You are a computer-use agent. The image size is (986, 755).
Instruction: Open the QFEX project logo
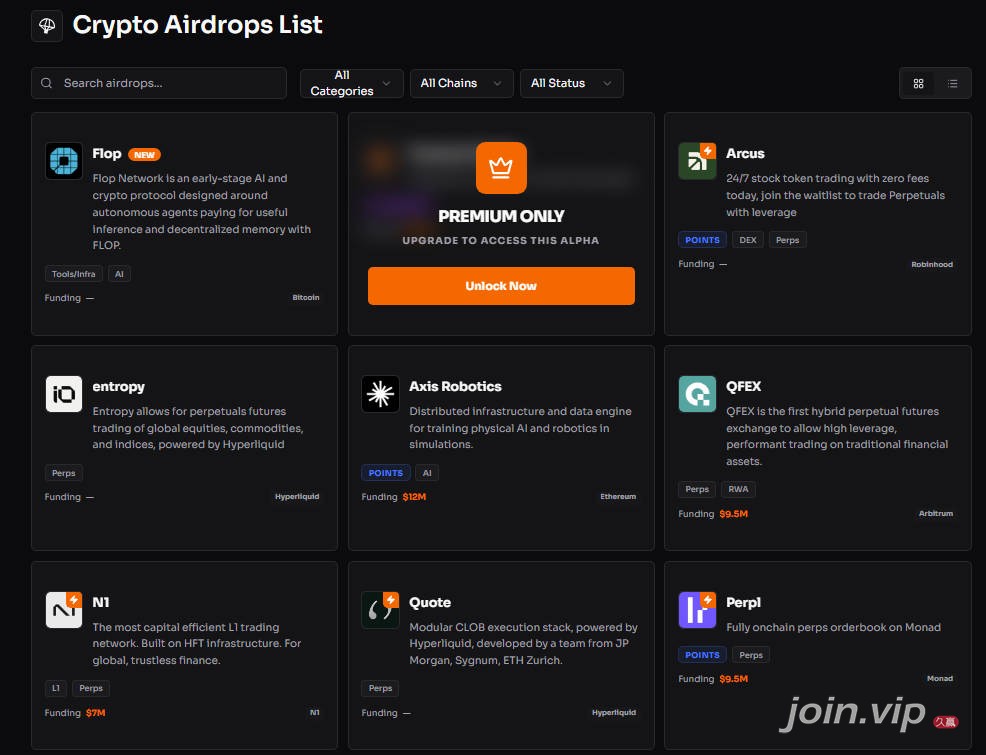[697, 394]
